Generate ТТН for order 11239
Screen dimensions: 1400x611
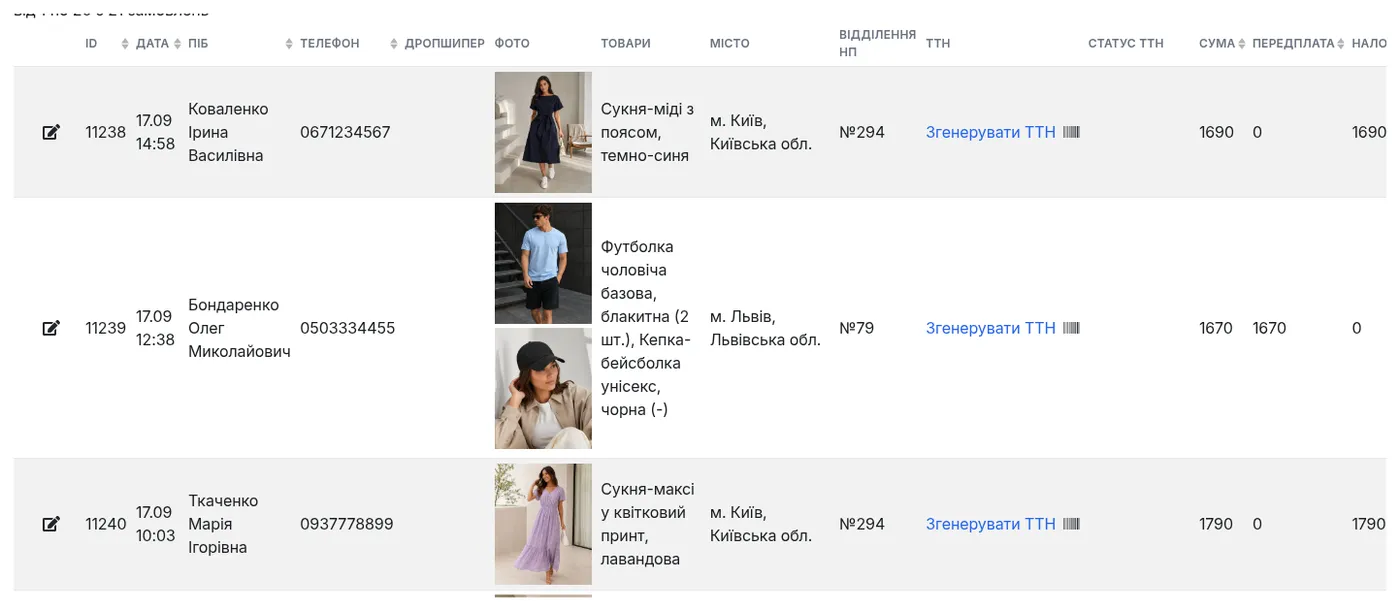[x=990, y=328]
